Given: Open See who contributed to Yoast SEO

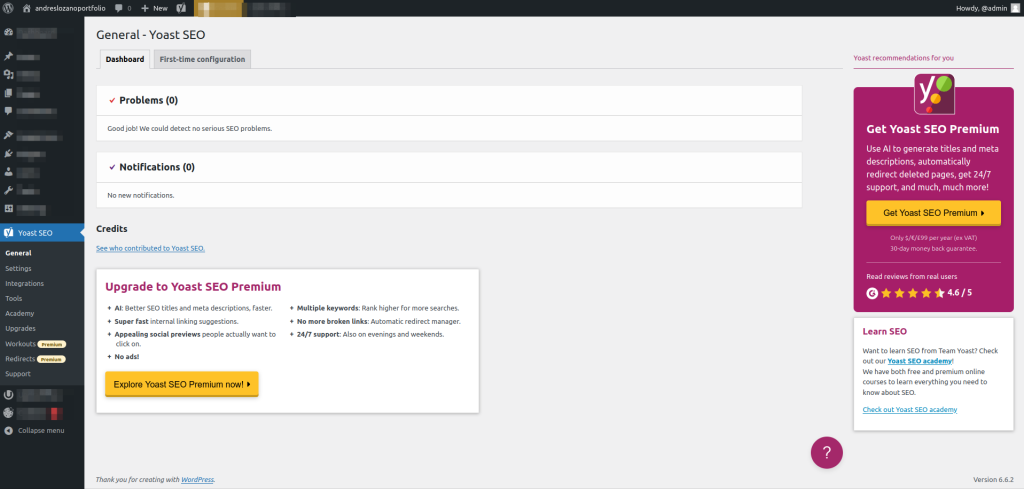Looking at the screenshot, I should click(150, 248).
